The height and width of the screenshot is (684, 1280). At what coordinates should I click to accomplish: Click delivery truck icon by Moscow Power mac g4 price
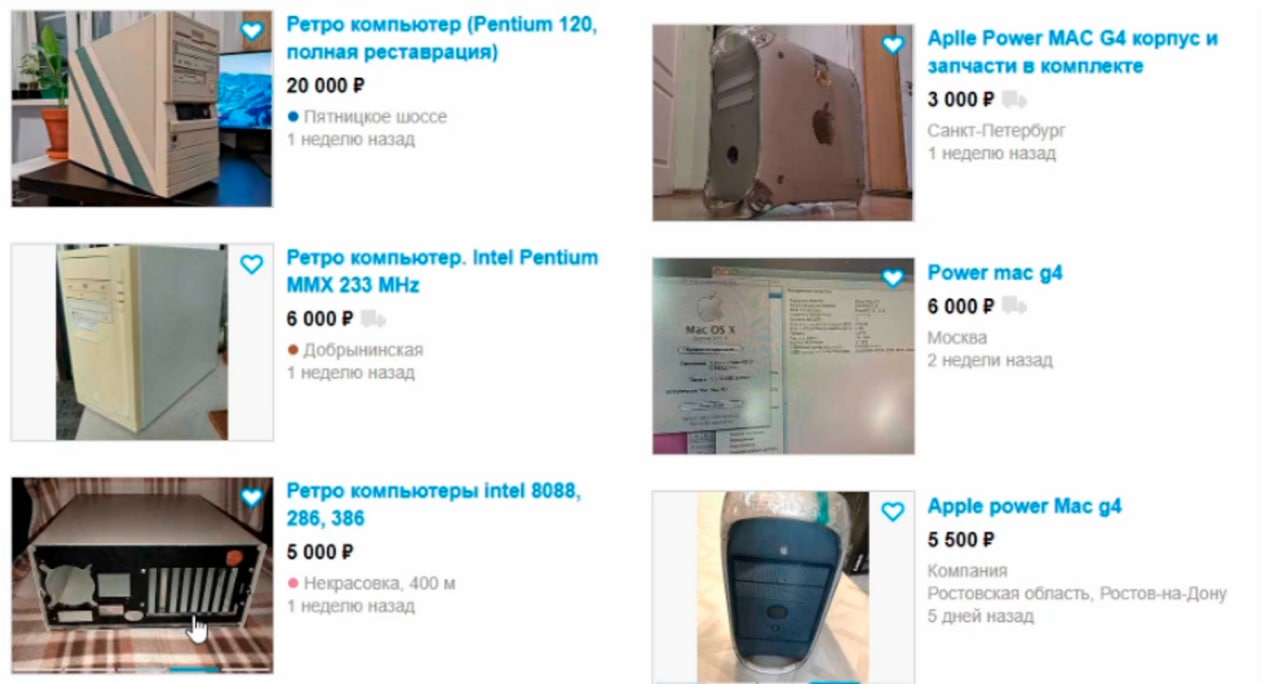click(1014, 306)
